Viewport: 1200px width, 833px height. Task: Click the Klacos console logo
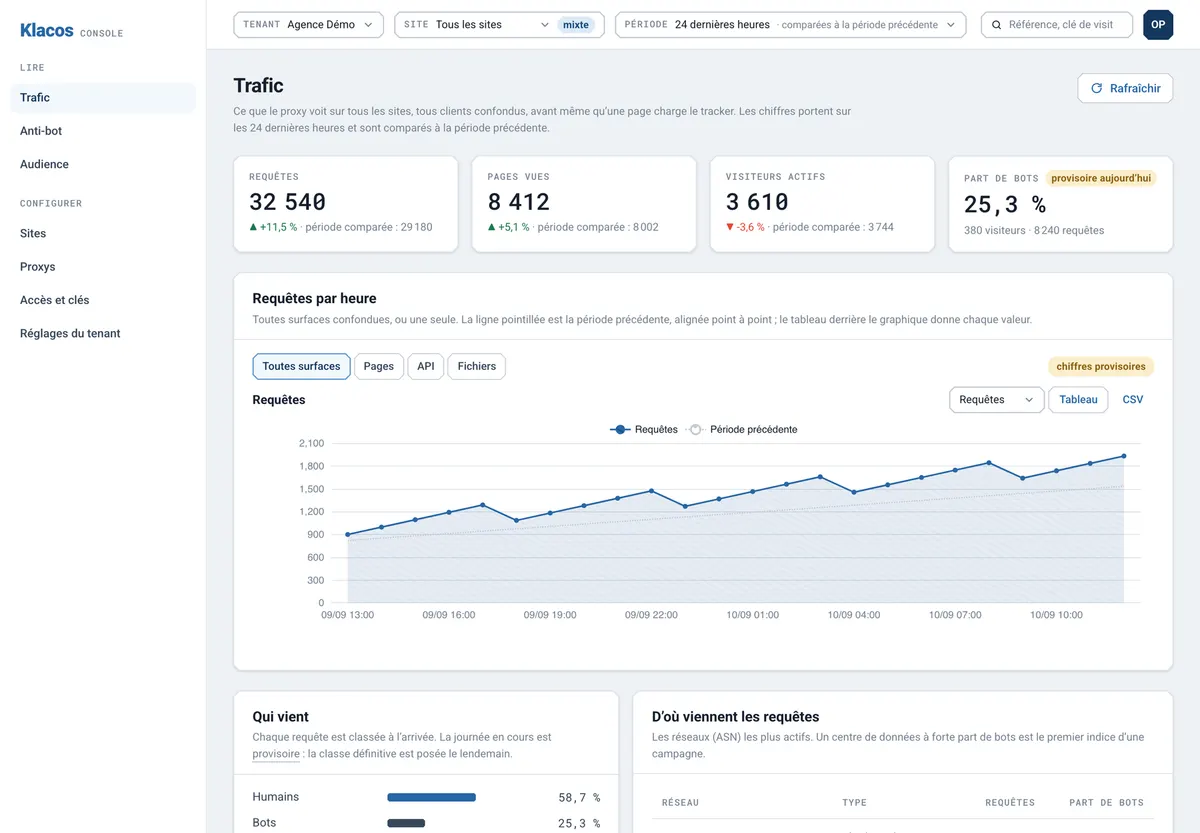point(71,31)
